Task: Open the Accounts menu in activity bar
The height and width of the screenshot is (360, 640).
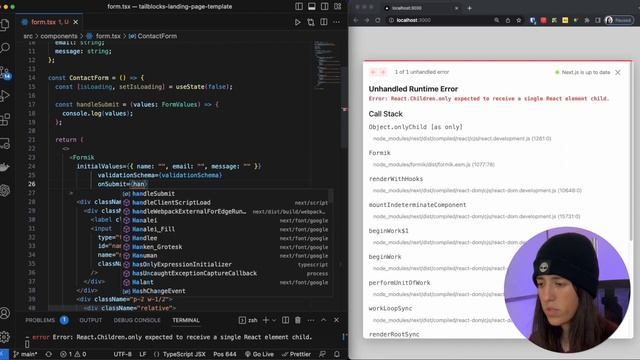Action: point(5,313)
